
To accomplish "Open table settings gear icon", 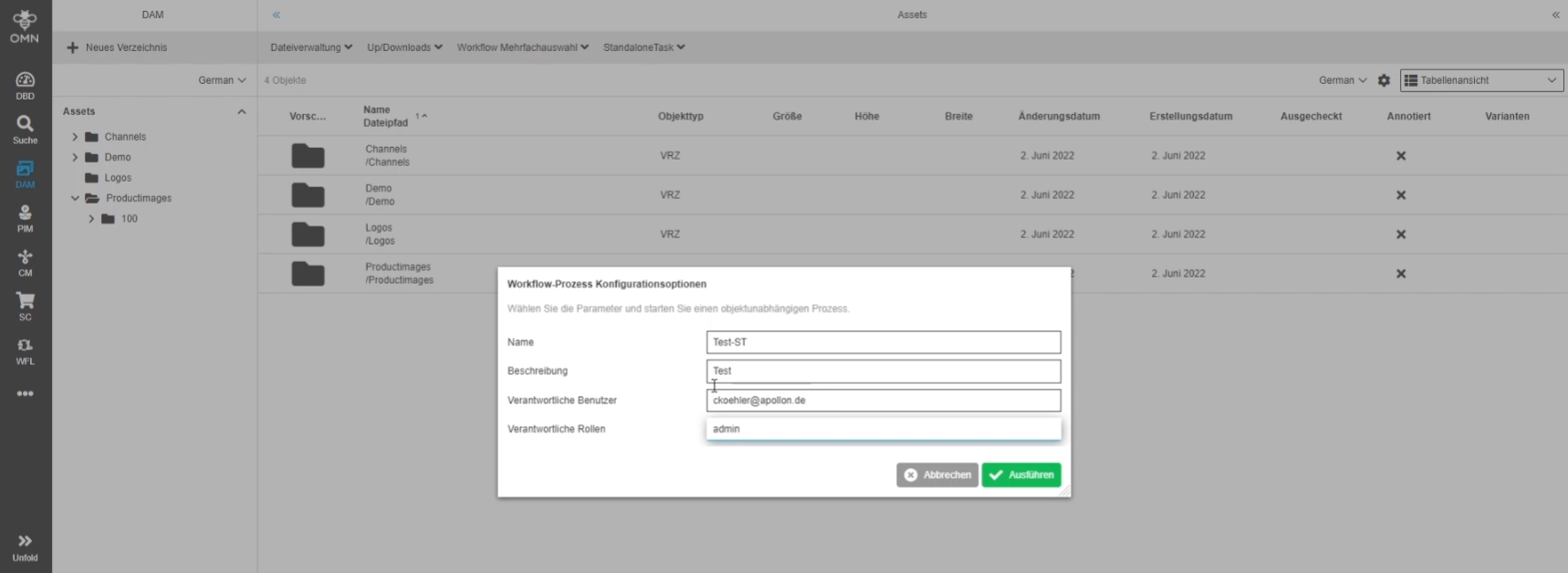I will point(1384,80).
